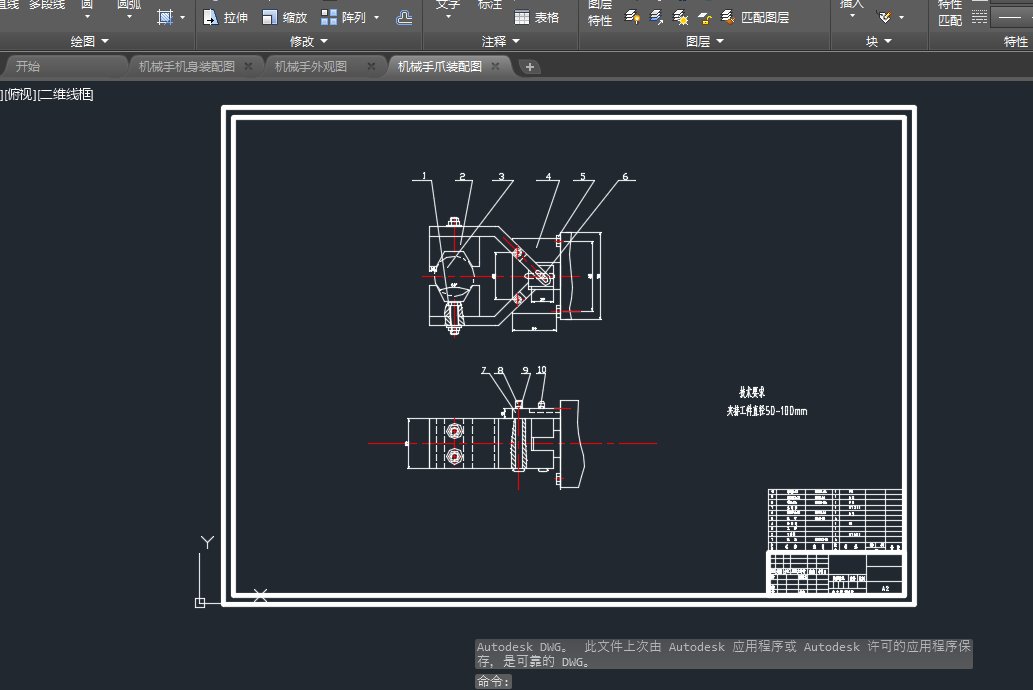Click part balloon number 1
The height and width of the screenshot is (690, 1033).
(424, 176)
